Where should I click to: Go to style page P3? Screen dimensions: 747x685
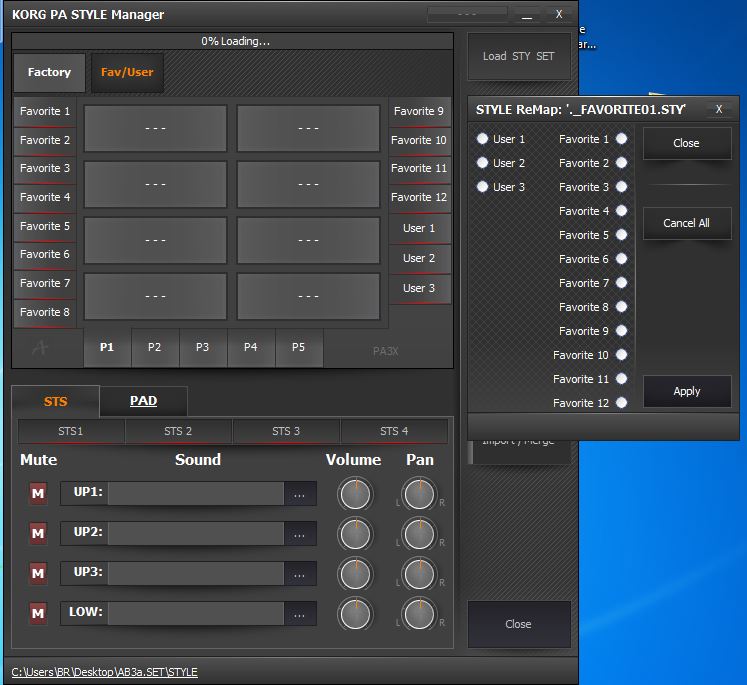203,347
